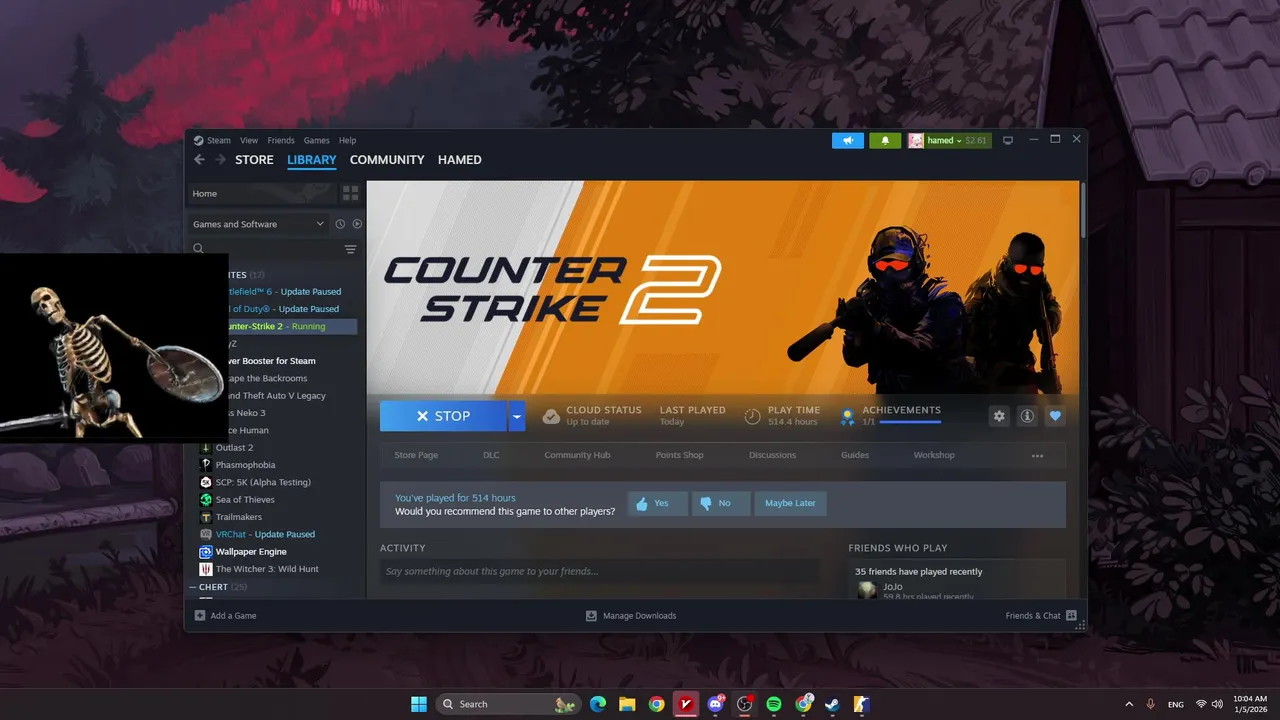Open Counter-Strike 2 taskbar icon
Viewport: 1280px width, 720px height.
[x=861, y=704]
